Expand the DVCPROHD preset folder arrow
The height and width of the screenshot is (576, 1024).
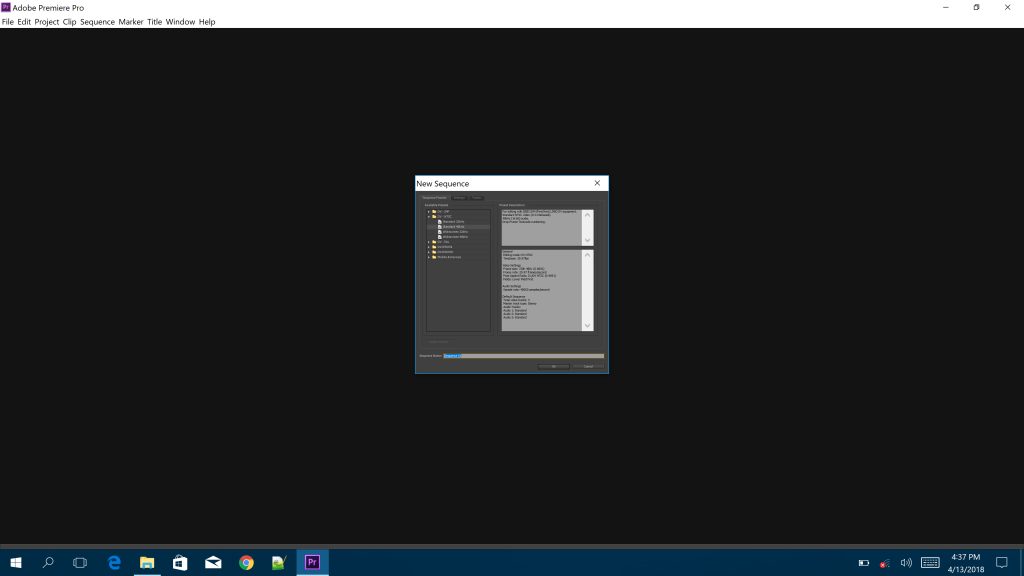click(429, 252)
